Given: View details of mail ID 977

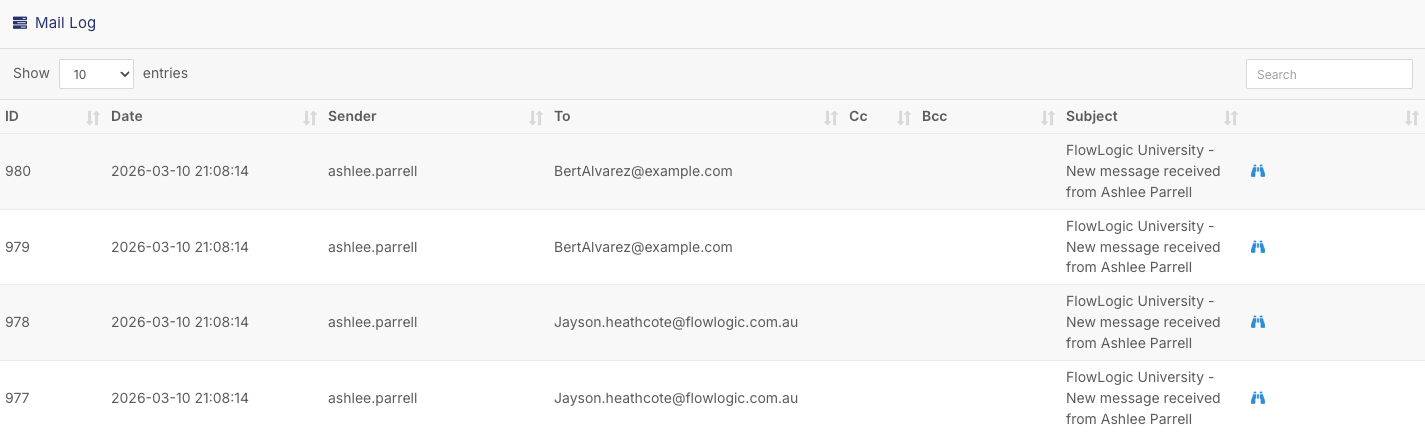Looking at the screenshot, I should [x=1258, y=398].
